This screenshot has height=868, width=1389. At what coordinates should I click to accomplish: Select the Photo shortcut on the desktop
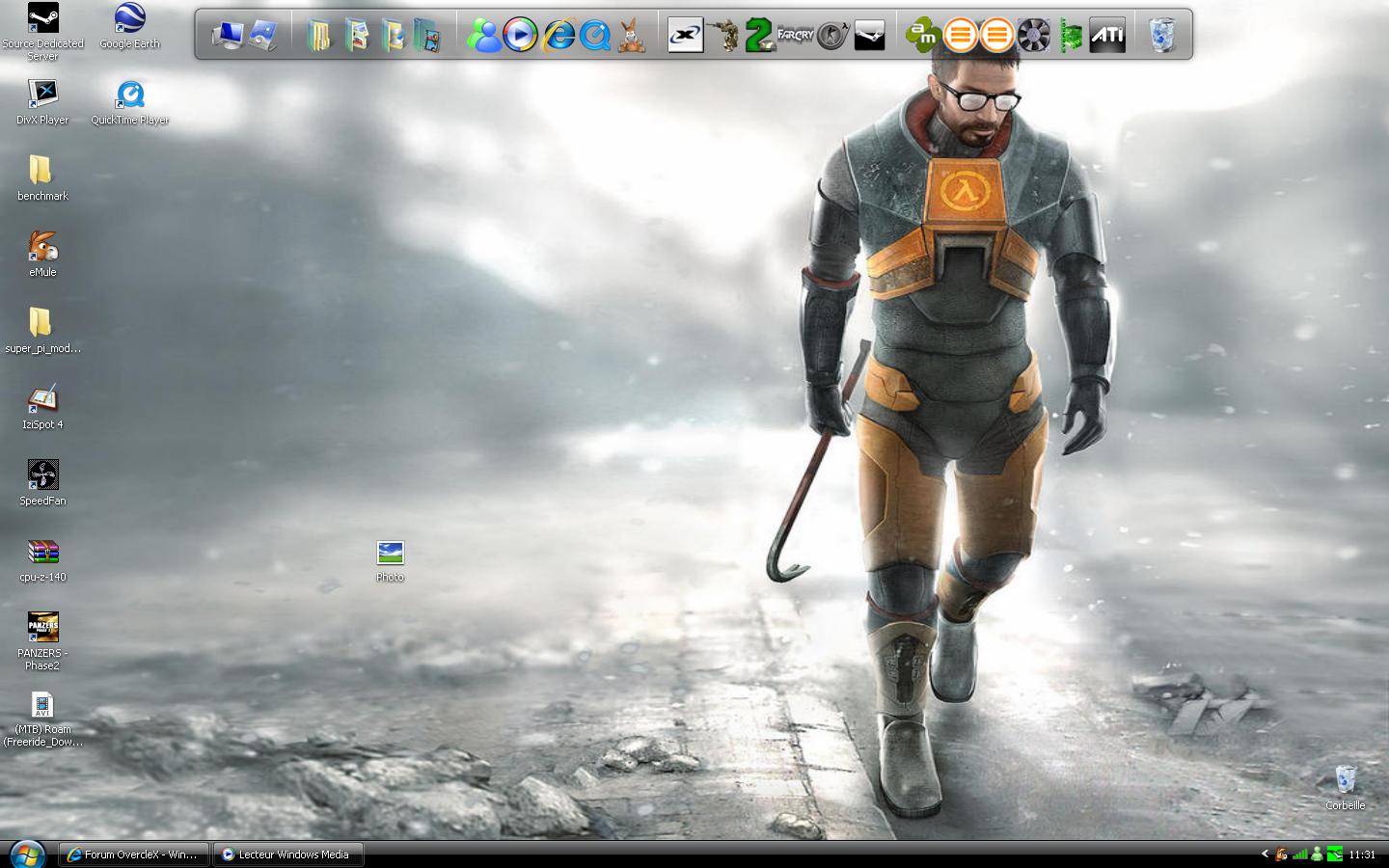coord(390,560)
